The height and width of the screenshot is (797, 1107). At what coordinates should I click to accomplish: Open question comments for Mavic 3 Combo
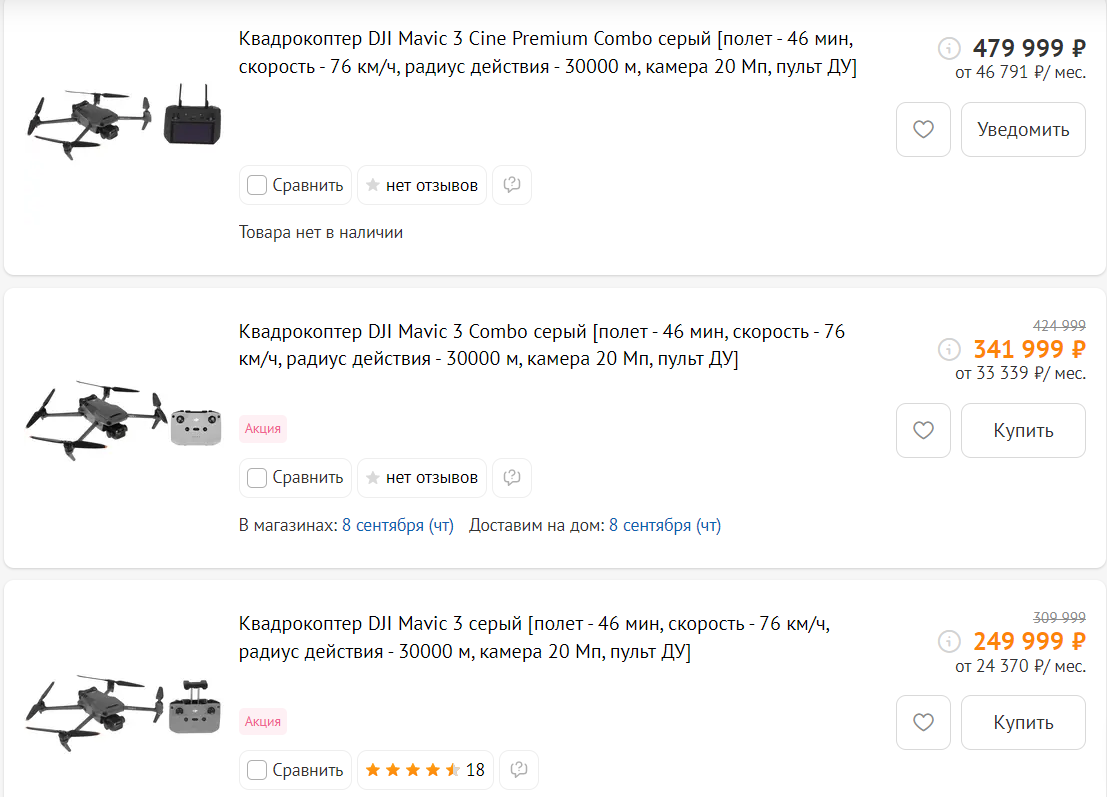(x=512, y=478)
